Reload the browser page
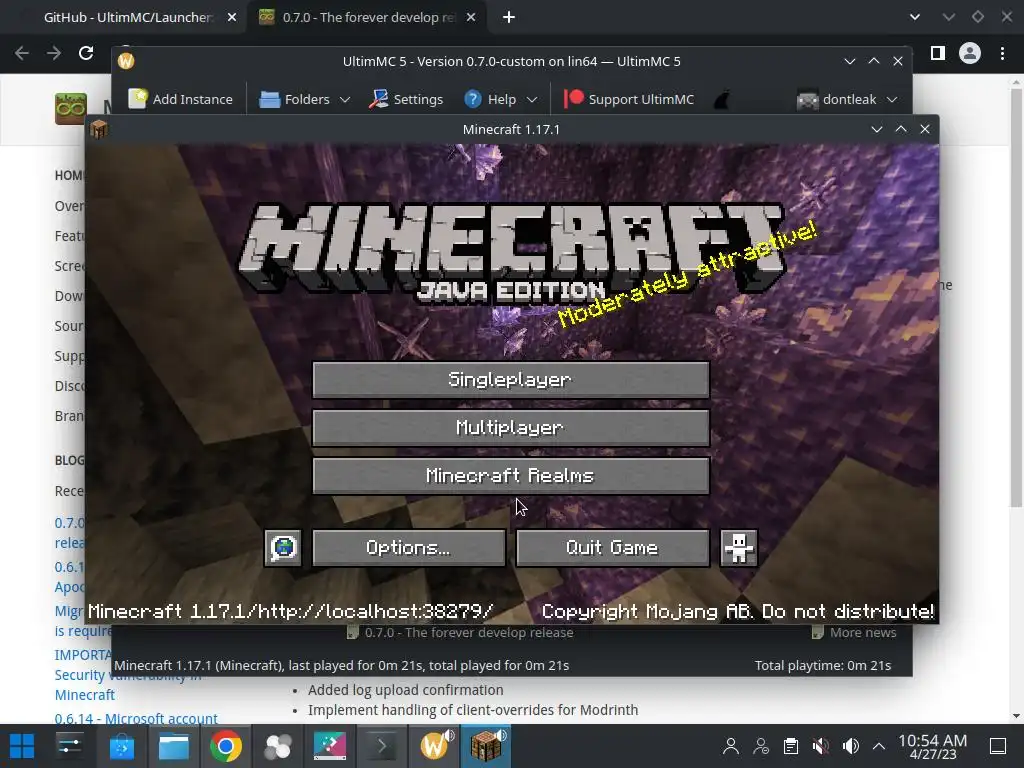This screenshot has height=768, width=1024. click(86, 54)
